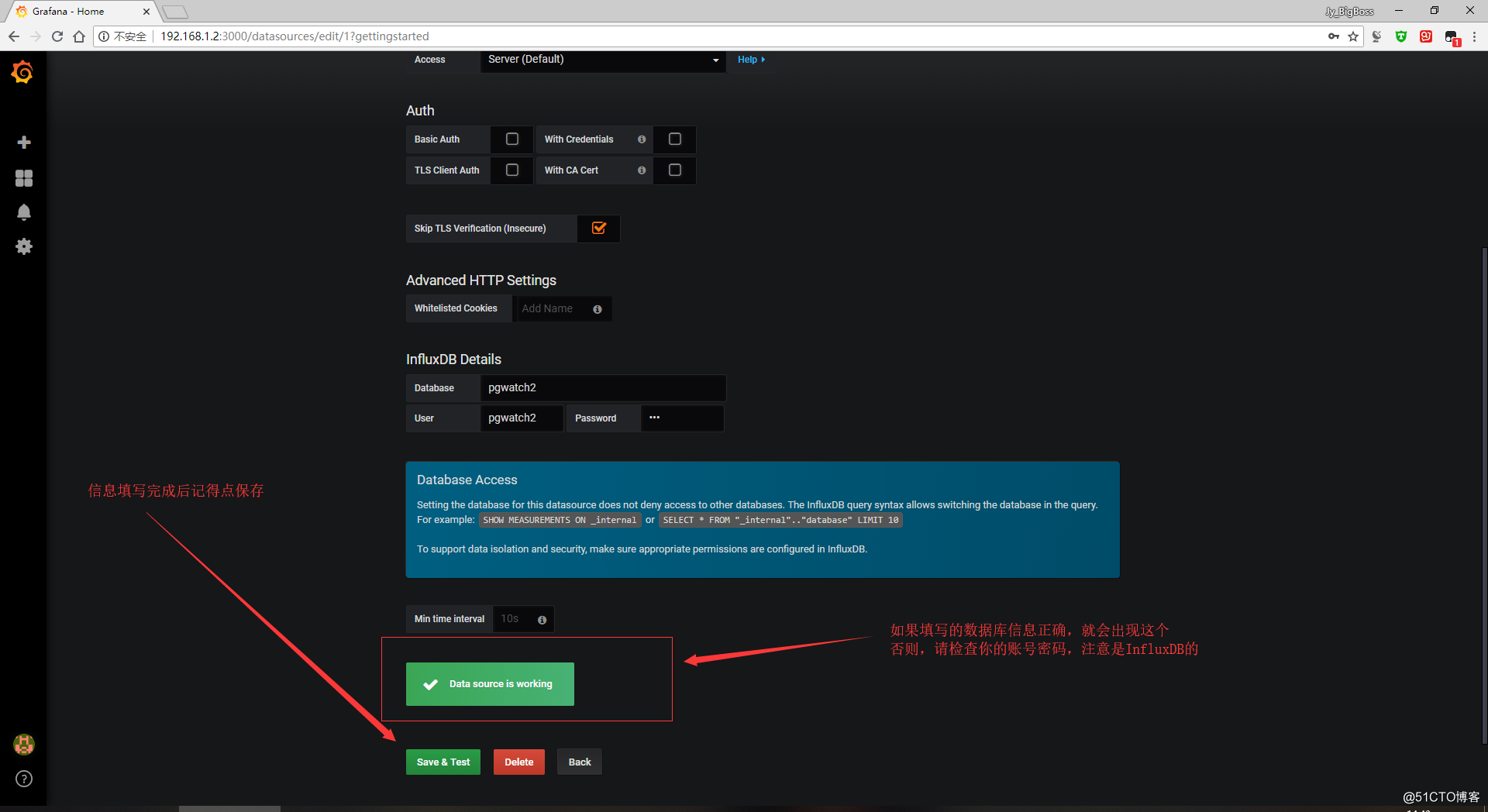Bookmark this page with the star icon
This screenshot has width=1488, height=812.
[x=1353, y=36]
